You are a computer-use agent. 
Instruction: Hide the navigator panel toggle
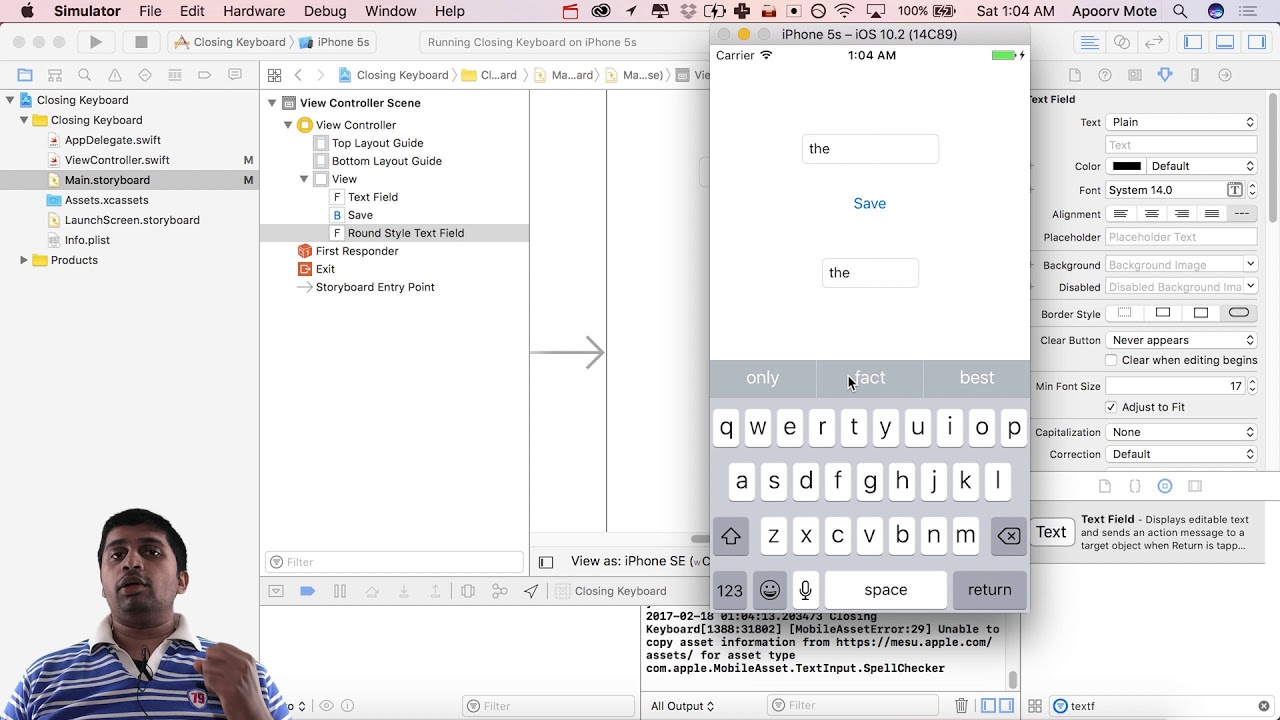tap(1193, 42)
